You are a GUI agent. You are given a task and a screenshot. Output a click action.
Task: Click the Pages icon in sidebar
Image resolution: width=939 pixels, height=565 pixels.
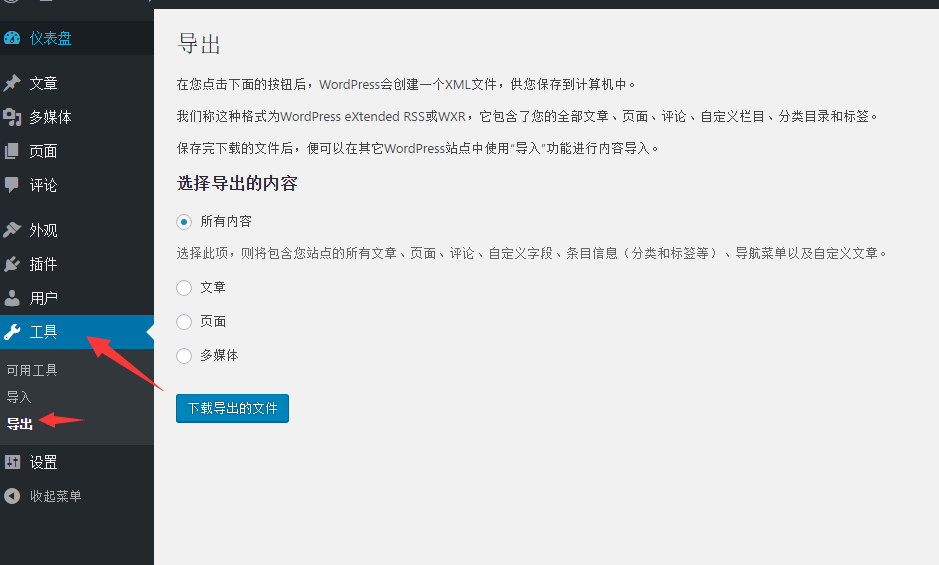pyautogui.click(x=12, y=151)
